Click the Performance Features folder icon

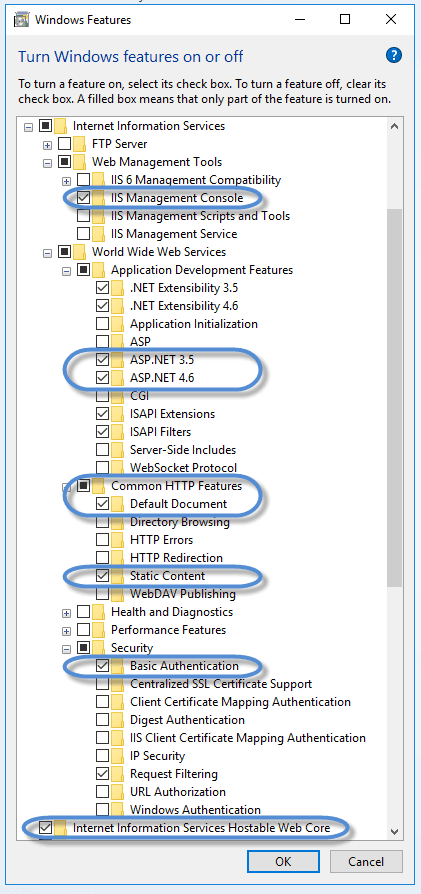99,630
